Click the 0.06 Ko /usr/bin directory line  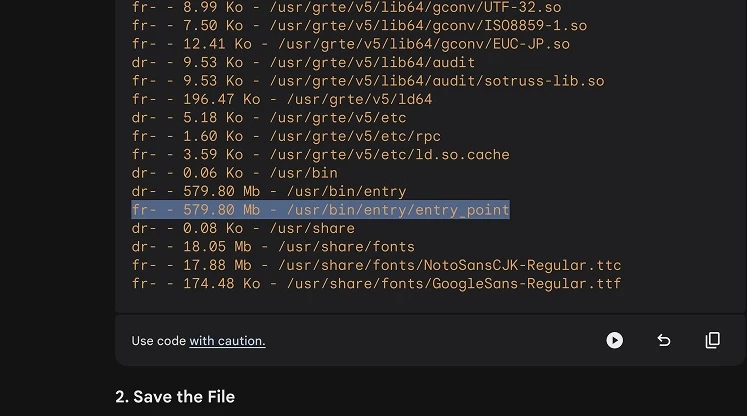pos(235,173)
